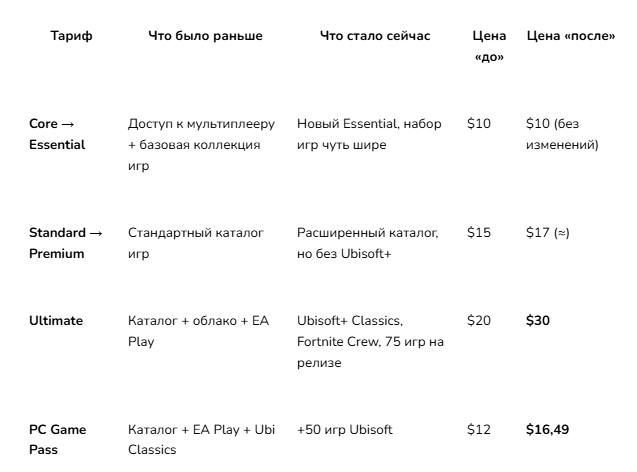
Task: Click the «$15» price cell
Action: 479,233
